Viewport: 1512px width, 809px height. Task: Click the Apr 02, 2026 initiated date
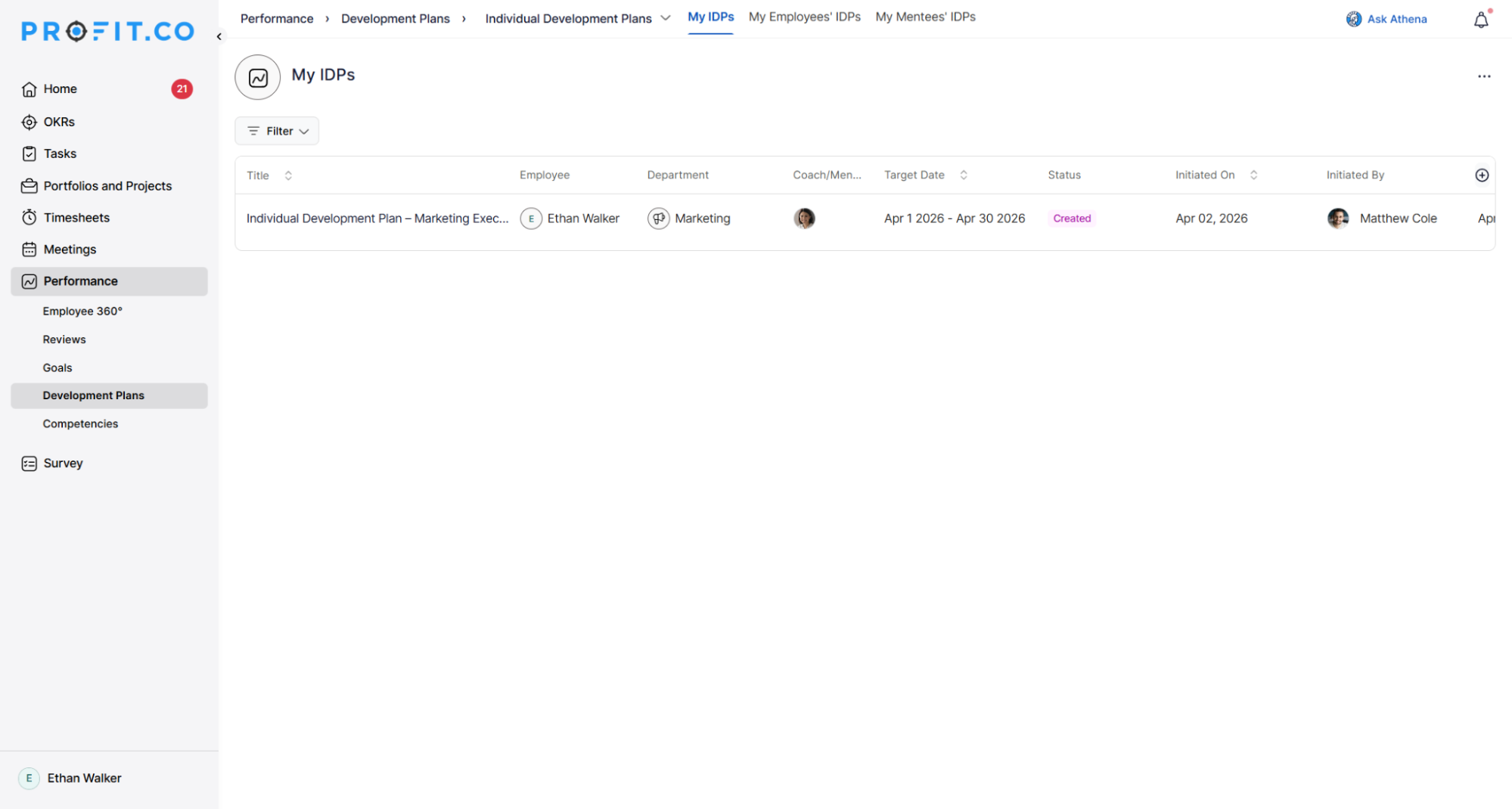point(1211,219)
